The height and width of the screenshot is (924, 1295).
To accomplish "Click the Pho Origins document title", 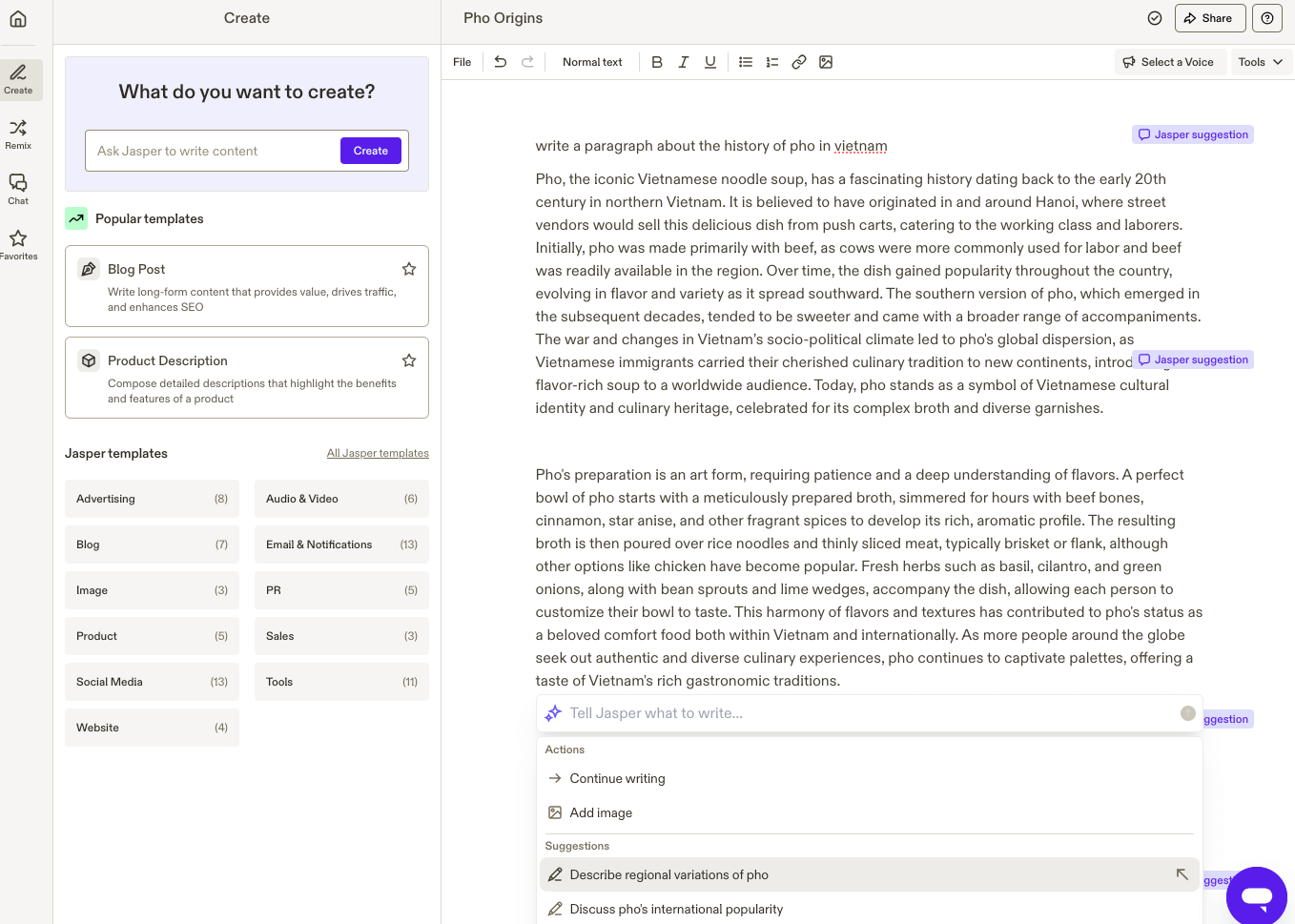I will (503, 18).
